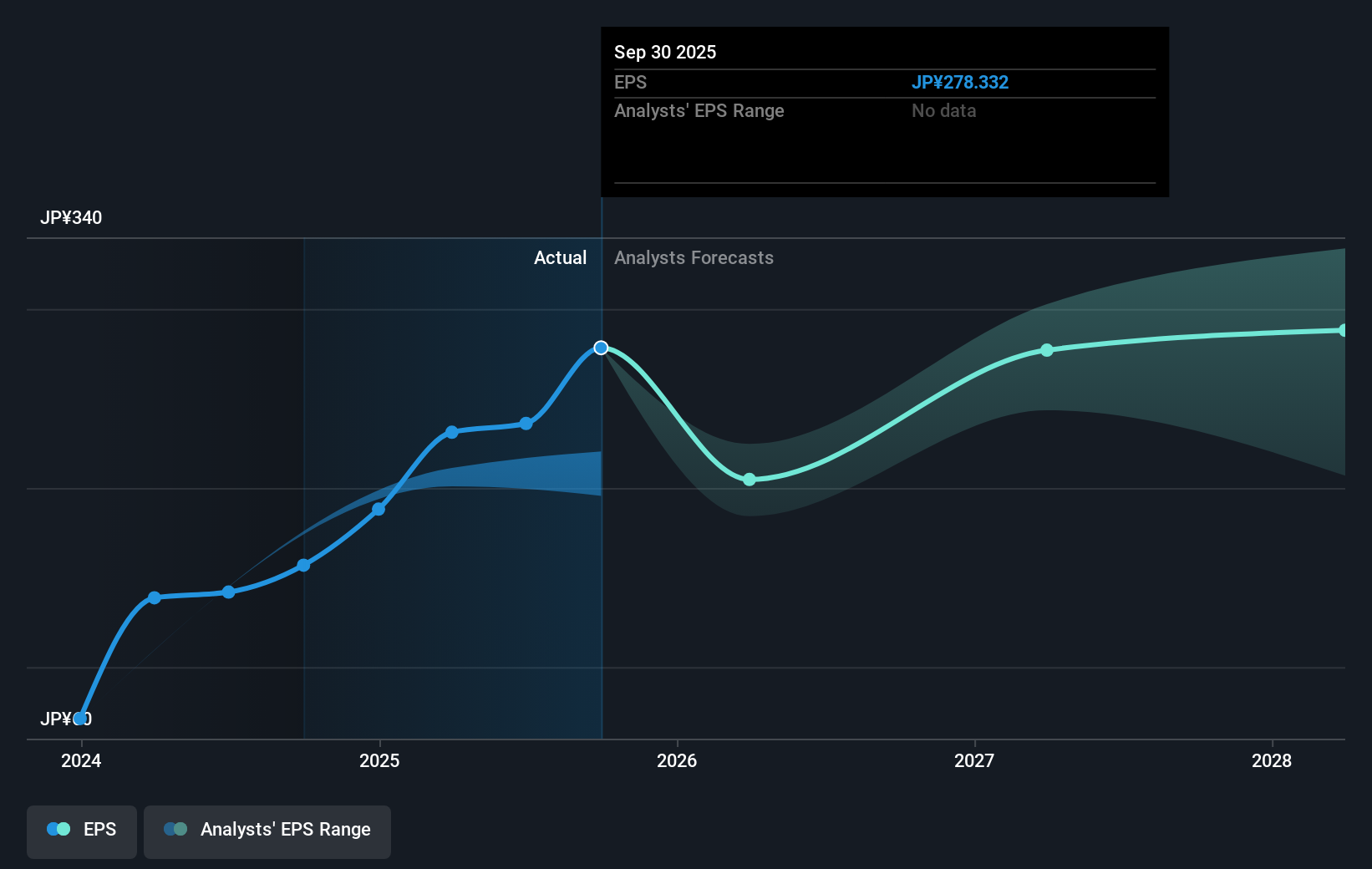Screen dimensions: 1372x869
Task: Select the Sep 30 2025 EPS data point
Action: (601, 348)
